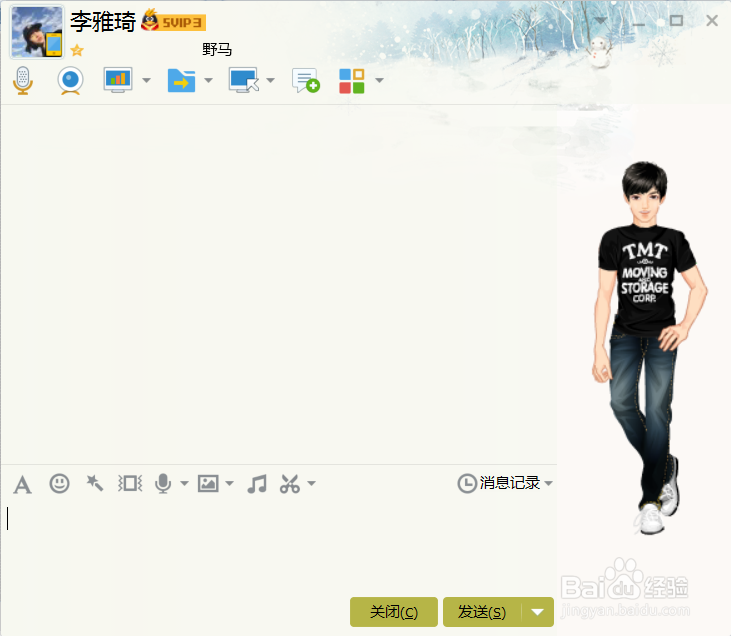This screenshot has width=731, height=636.
Task: Close the chat window with X
Action: [712, 21]
